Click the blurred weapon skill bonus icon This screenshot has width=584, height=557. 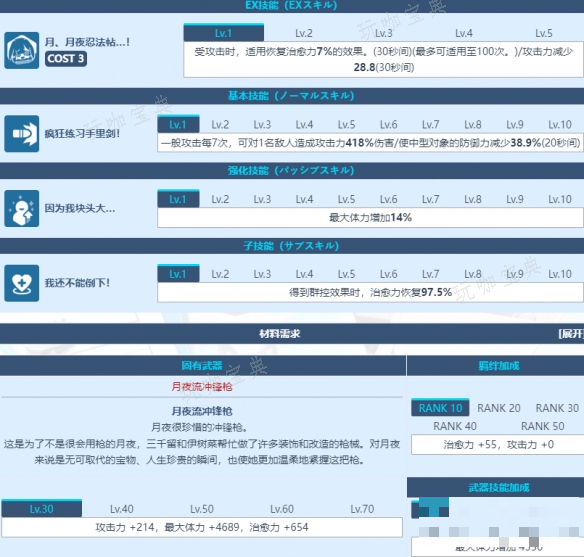430,508
